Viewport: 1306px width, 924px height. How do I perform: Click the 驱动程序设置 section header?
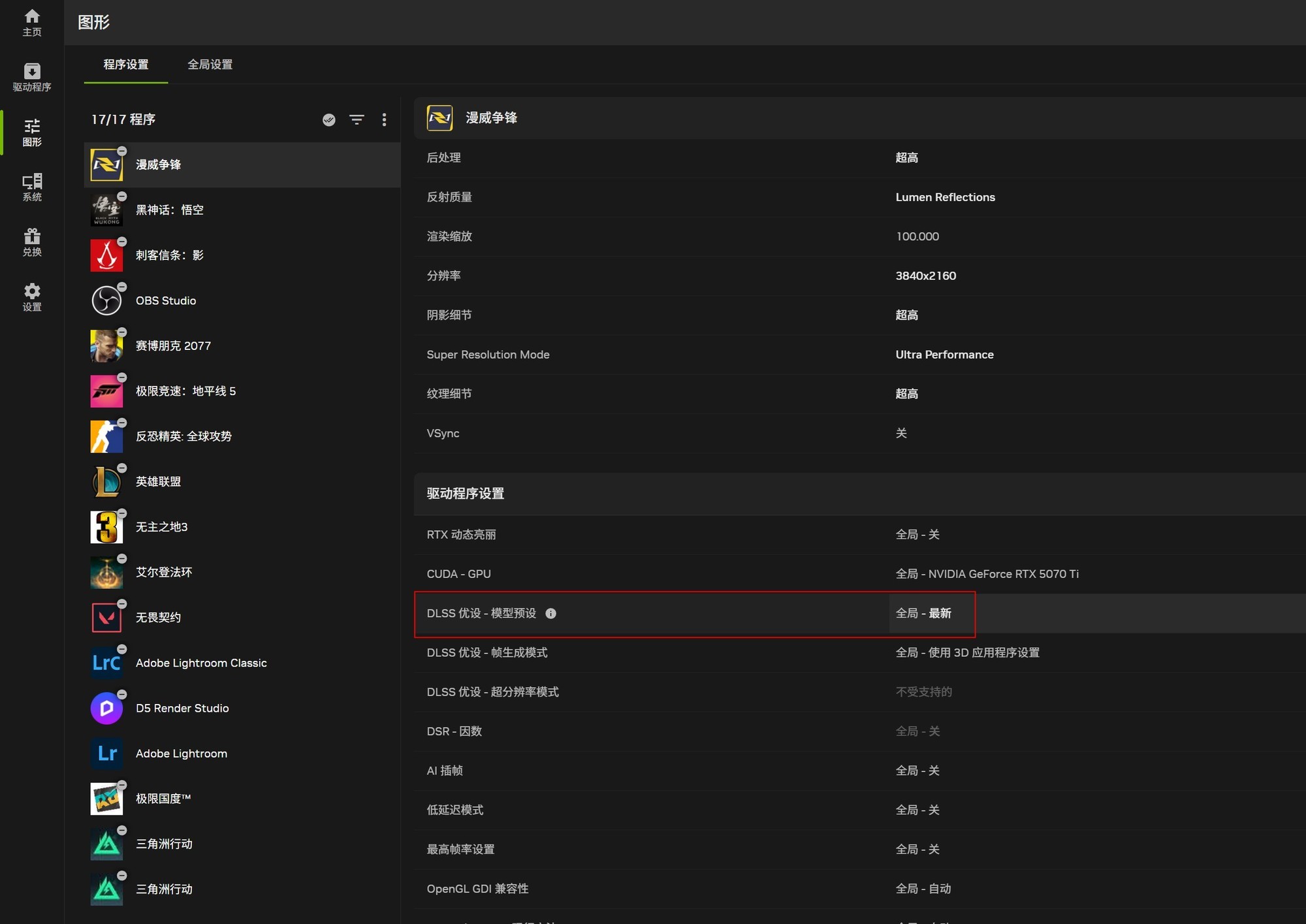[x=859, y=494]
